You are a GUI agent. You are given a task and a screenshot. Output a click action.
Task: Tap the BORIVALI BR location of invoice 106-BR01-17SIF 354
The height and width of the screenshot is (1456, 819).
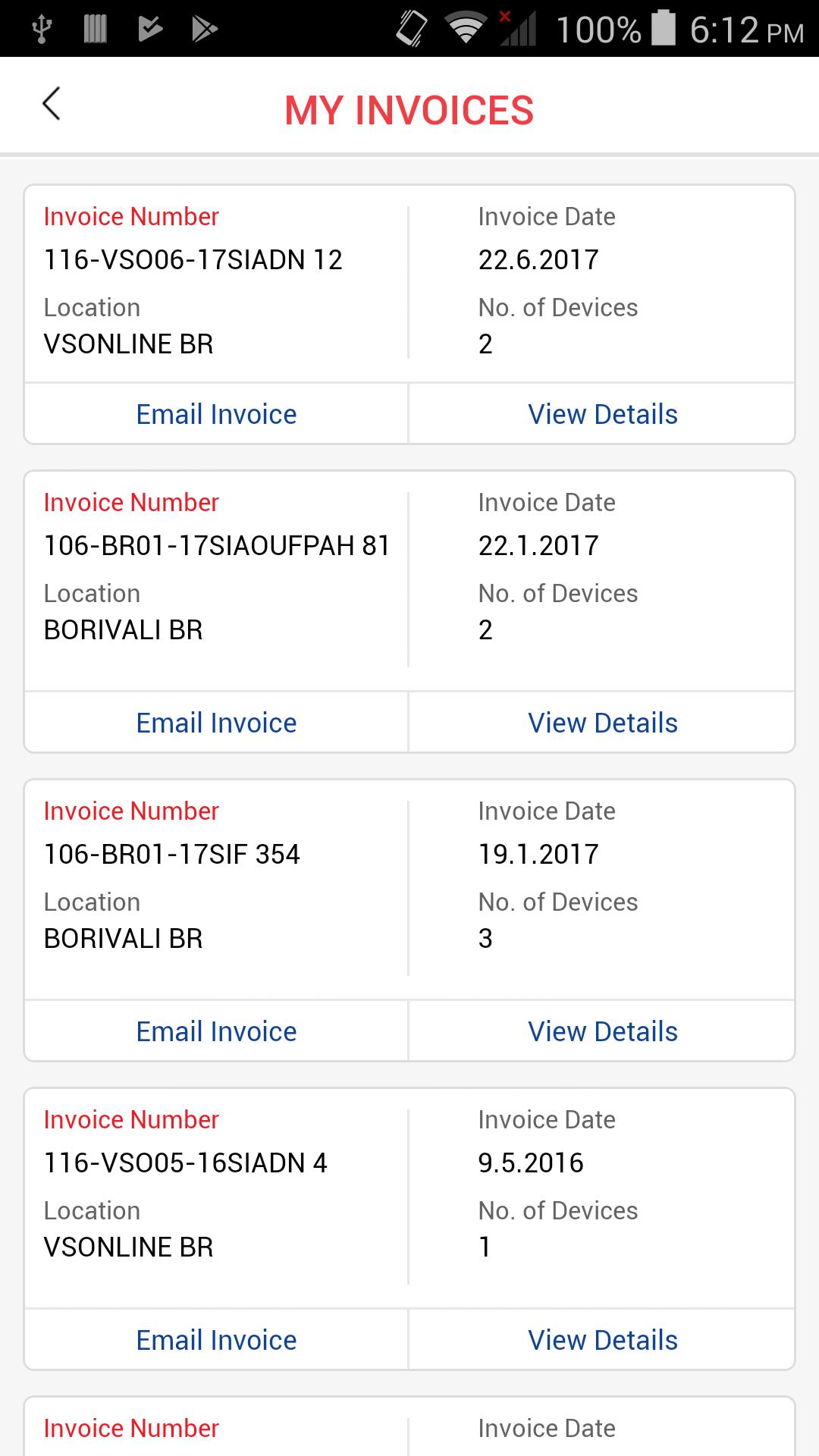point(123,938)
